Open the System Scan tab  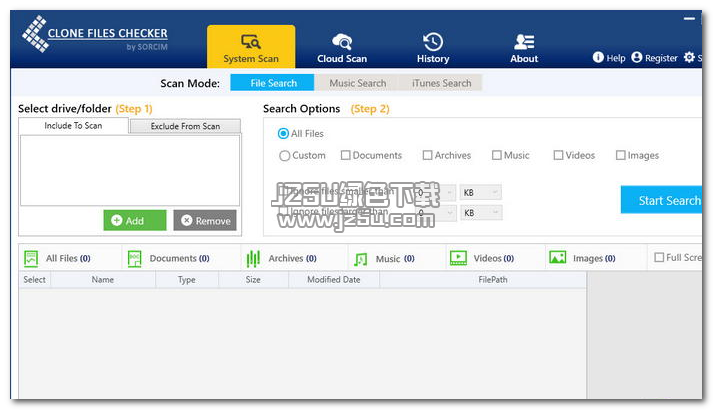point(251,47)
